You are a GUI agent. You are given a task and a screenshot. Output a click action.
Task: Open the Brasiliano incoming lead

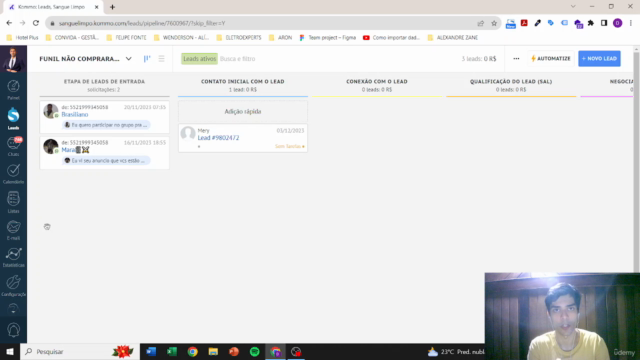tap(75, 115)
